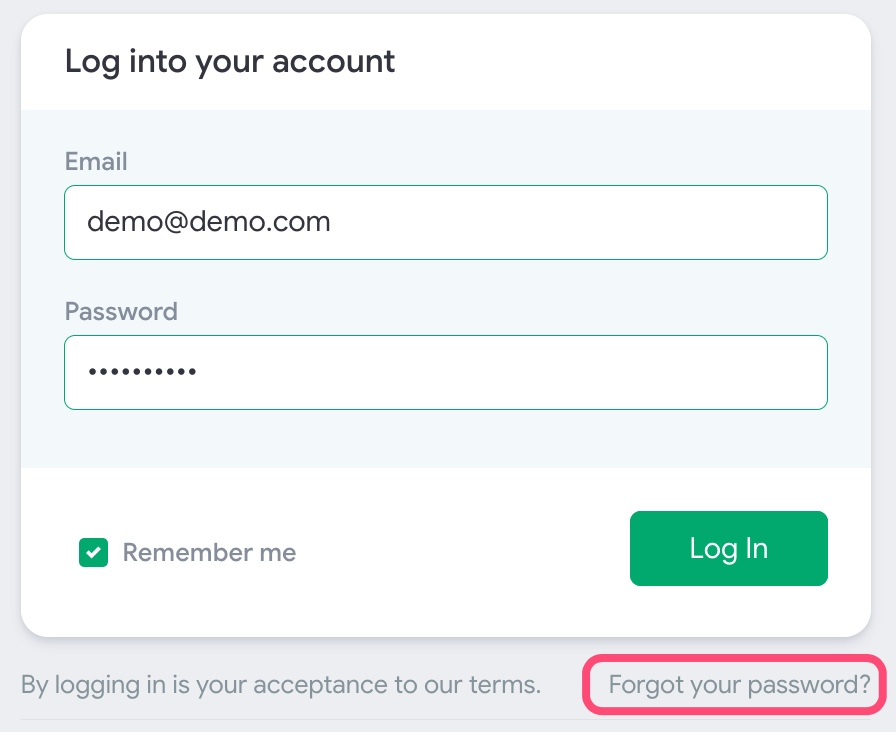Screen dimensions: 896x732
Task: Click the terms acceptance text
Action: [x=281, y=685]
